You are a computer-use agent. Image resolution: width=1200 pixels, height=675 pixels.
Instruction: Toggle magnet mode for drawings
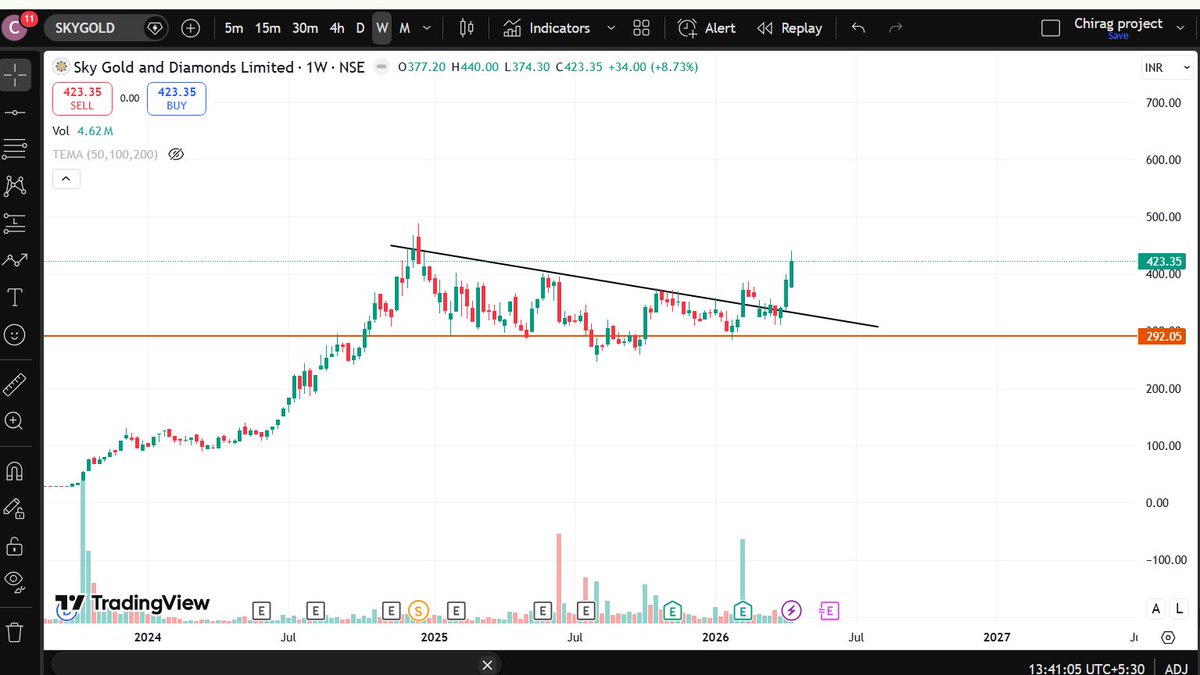pos(15,470)
